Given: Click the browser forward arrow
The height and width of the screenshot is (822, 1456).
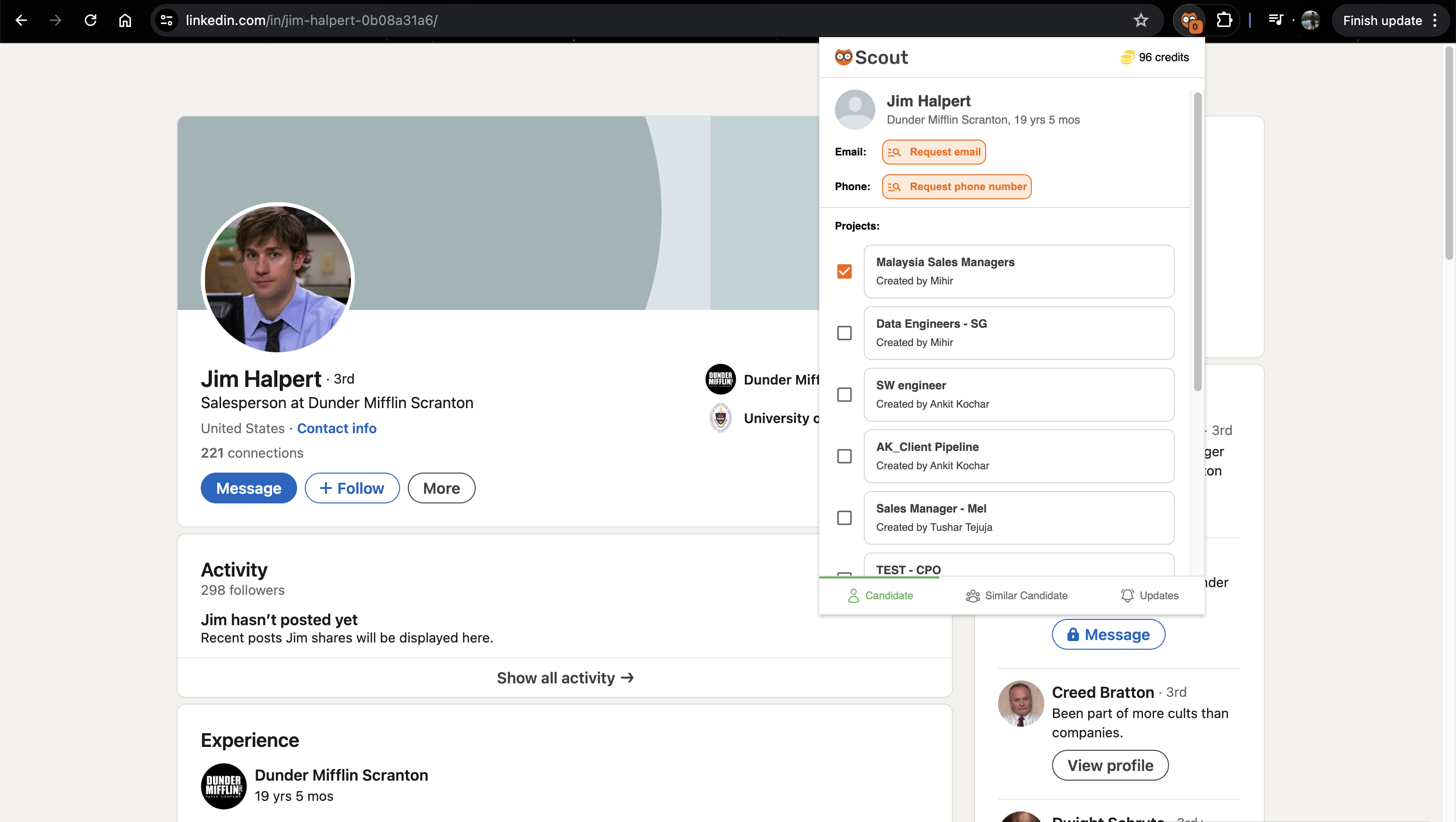Looking at the screenshot, I should [55, 20].
